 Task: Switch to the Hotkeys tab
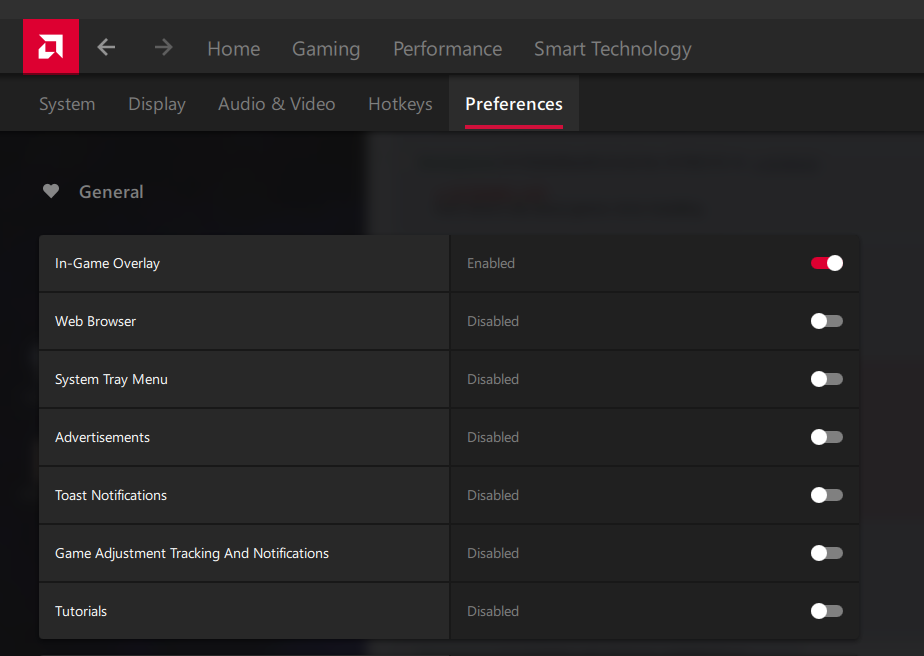(400, 104)
